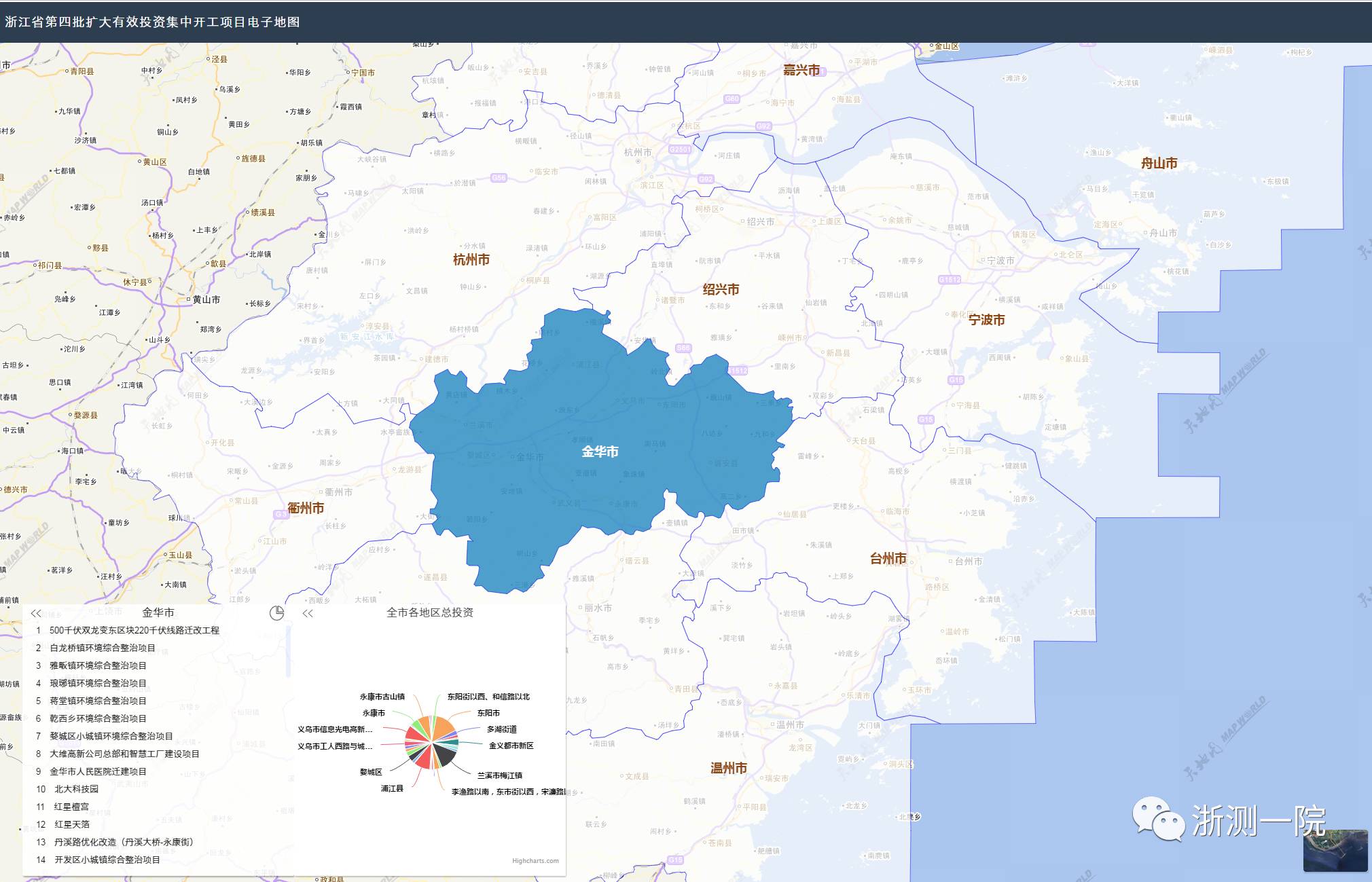This screenshot has height=882, width=1372.
Task: Select project 雅畈镇环境综合整治项目
Action: [x=98, y=665]
